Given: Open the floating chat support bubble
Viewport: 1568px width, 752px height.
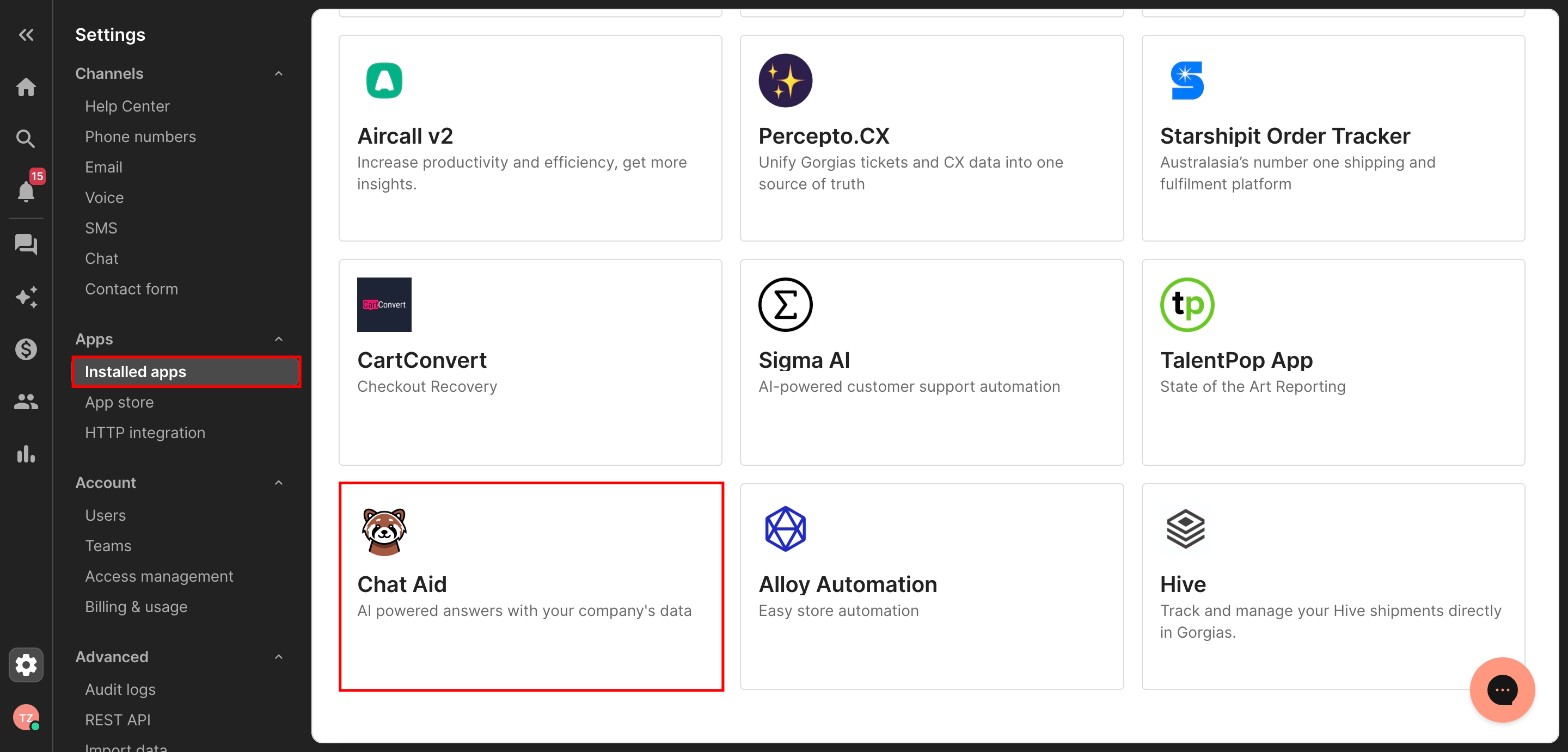Looking at the screenshot, I should click(x=1502, y=689).
